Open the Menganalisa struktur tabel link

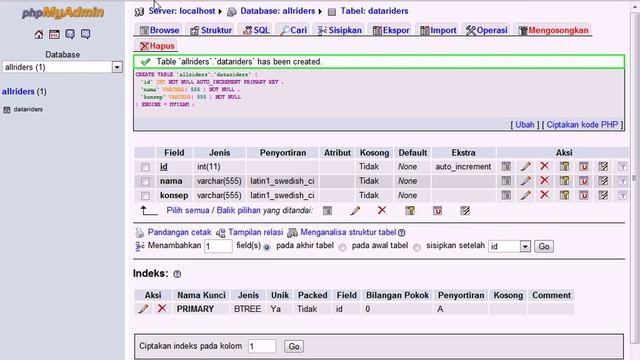pyautogui.click(x=348, y=232)
